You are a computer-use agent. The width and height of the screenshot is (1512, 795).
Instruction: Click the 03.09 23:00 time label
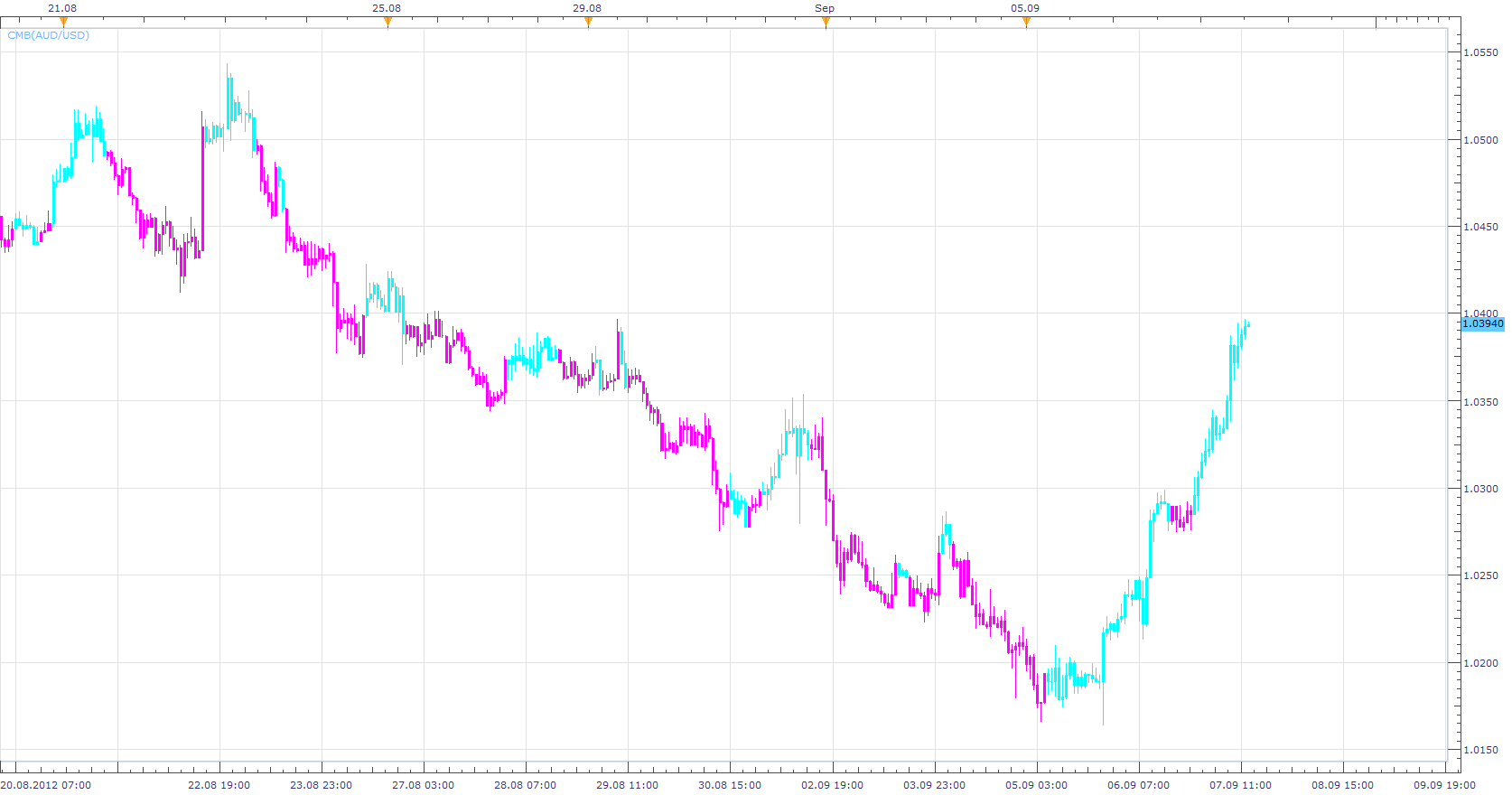pyautogui.click(x=934, y=785)
